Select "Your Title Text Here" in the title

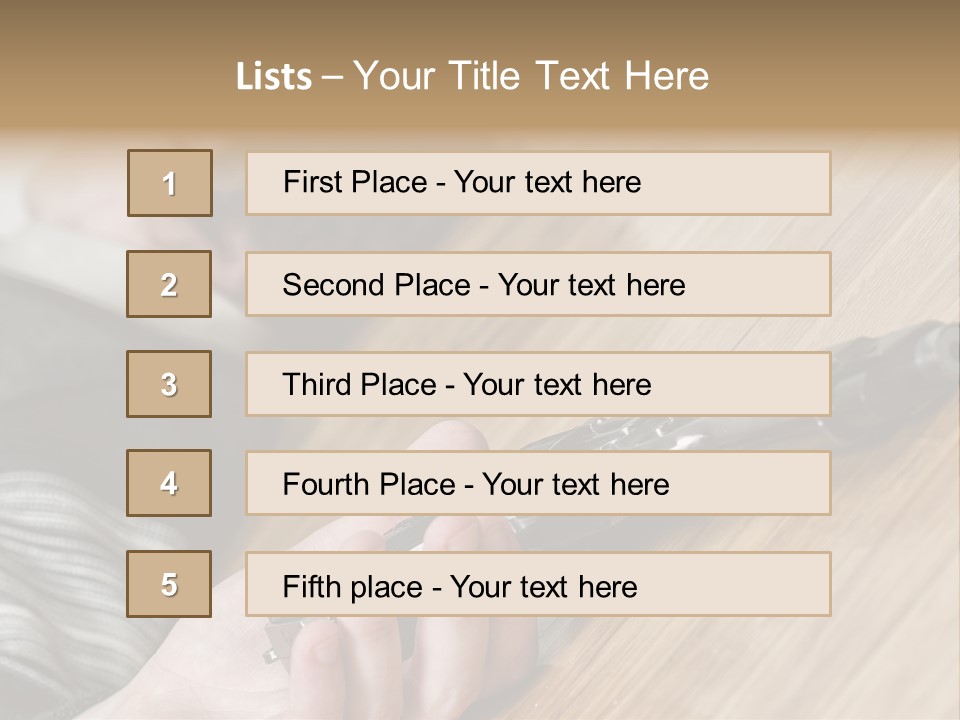tap(531, 76)
